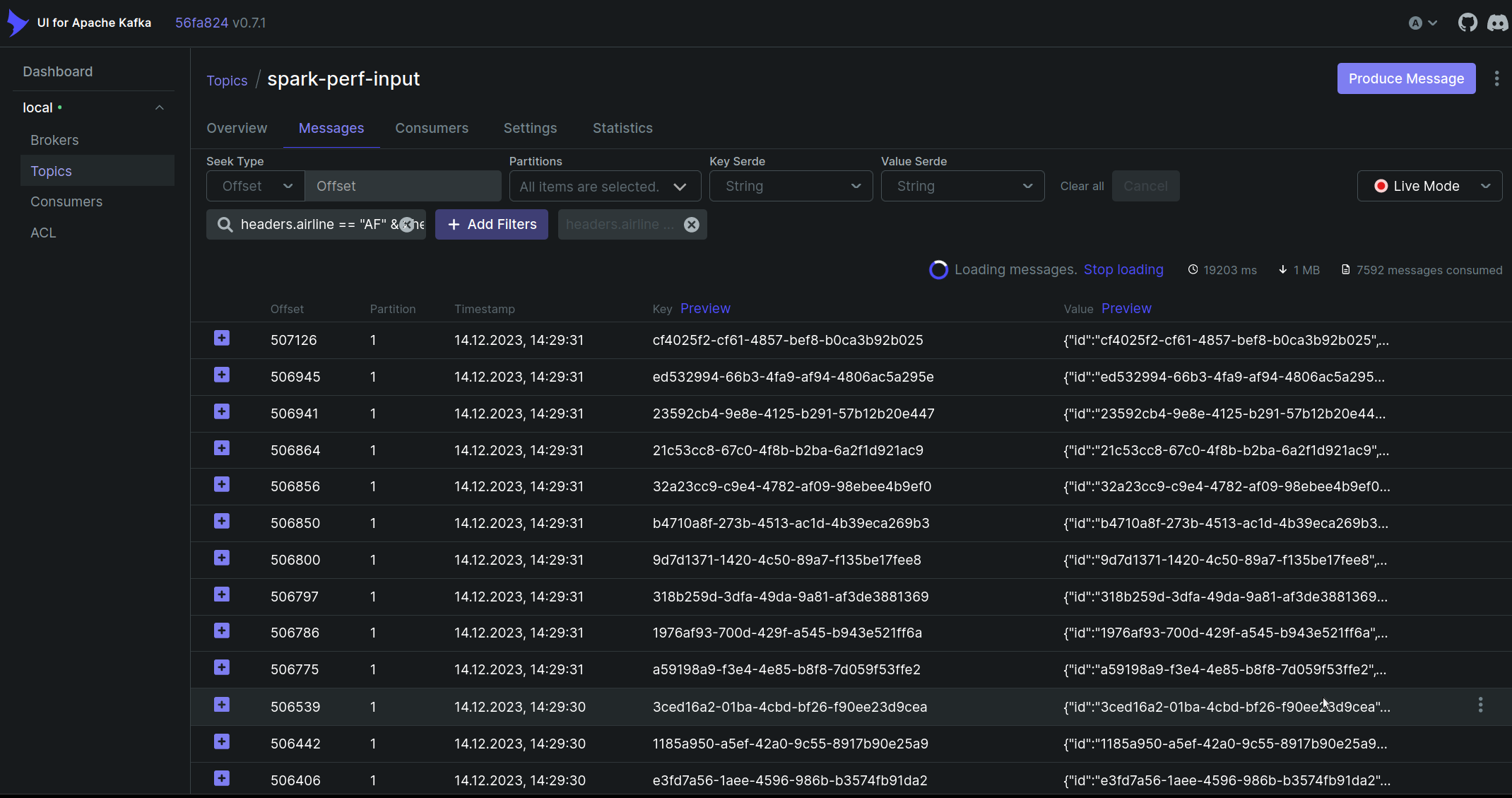Image resolution: width=1512 pixels, height=798 pixels.
Task: Expand message row with offset 506442
Action: click(222, 742)
